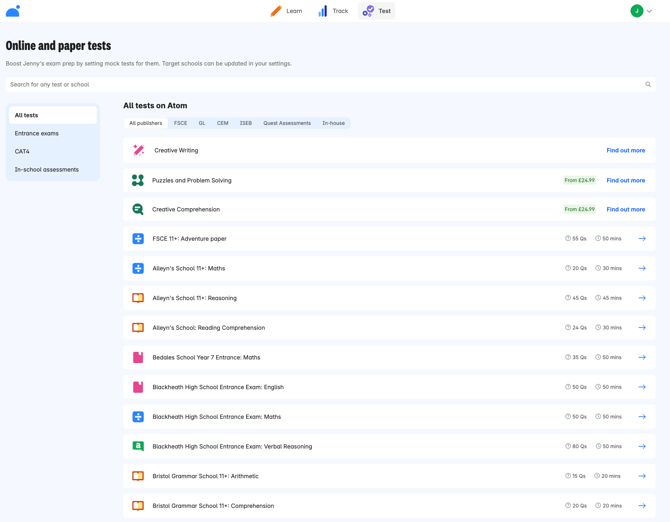Open the Learn navigation item
Viewport: 670px width, 522px height.
click(286, 11)
